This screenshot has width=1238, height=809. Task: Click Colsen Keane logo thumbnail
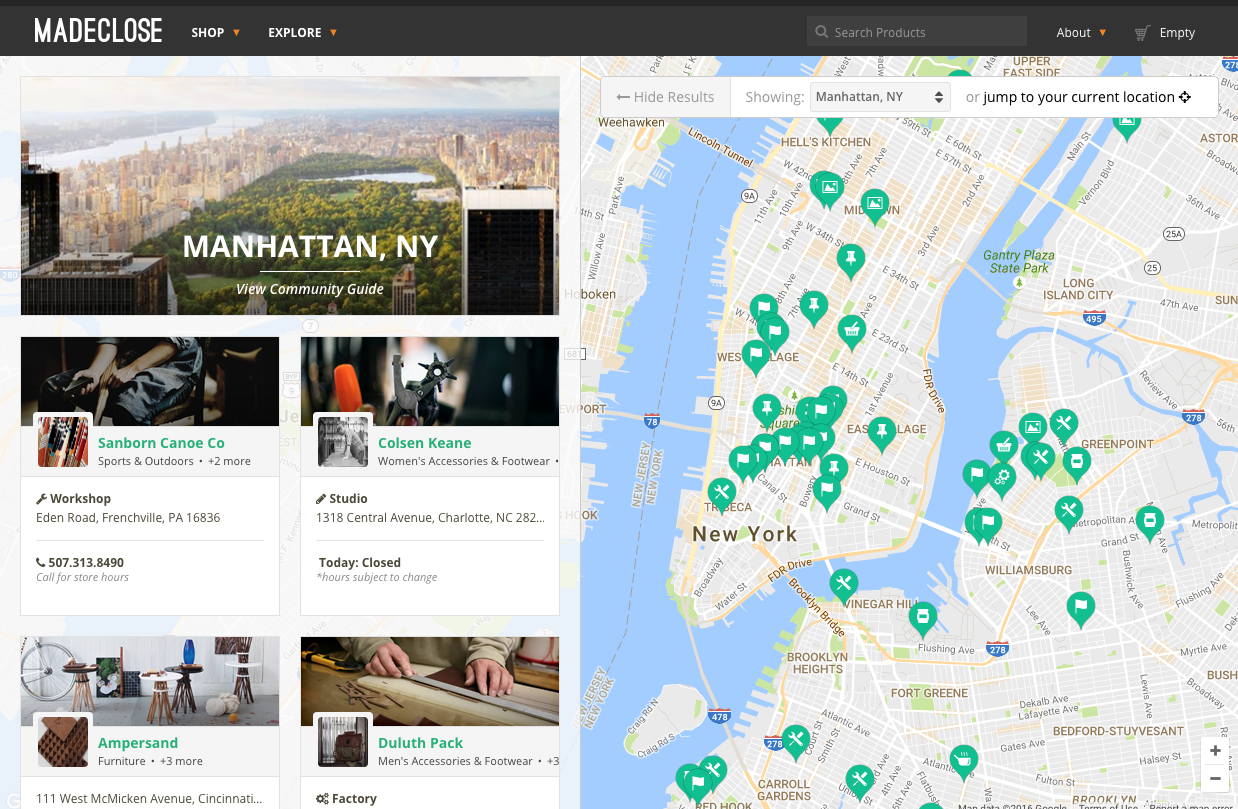click(343, 442)
